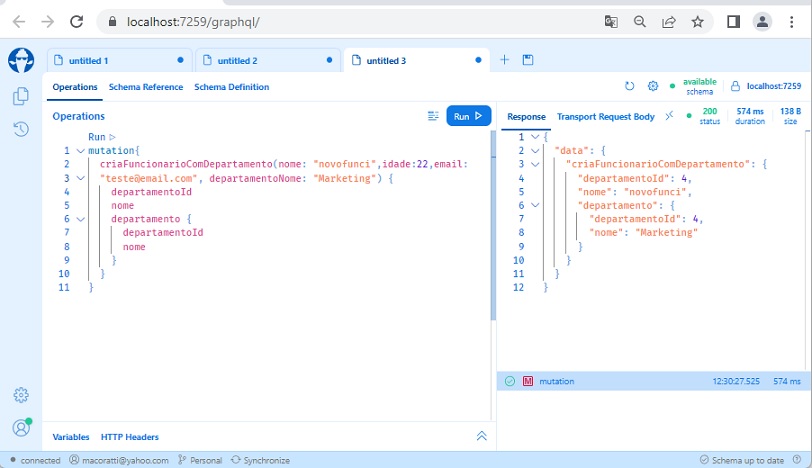Click the inline Run code lens

click(x=102, y=137)
